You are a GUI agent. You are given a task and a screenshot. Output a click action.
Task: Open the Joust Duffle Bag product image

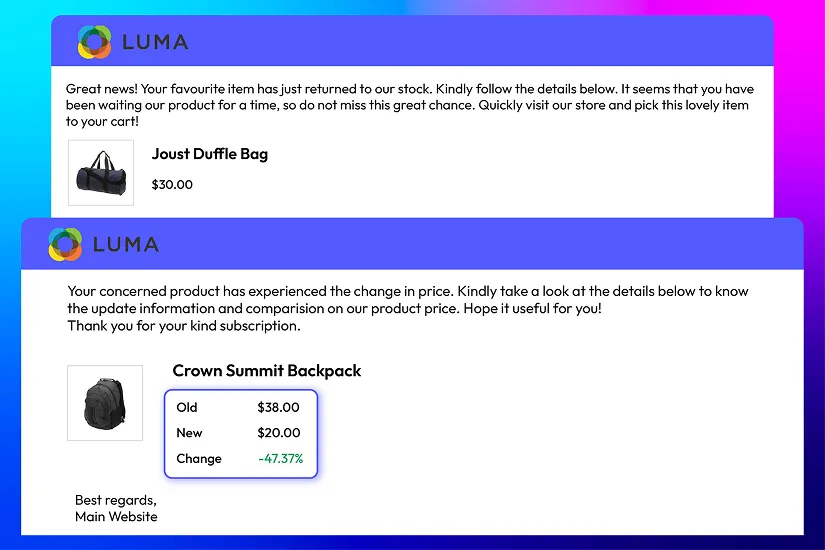(101, 173)
